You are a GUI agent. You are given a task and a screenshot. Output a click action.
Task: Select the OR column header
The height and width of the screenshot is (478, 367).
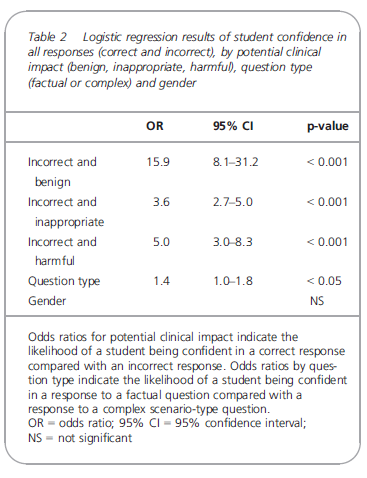155,126
